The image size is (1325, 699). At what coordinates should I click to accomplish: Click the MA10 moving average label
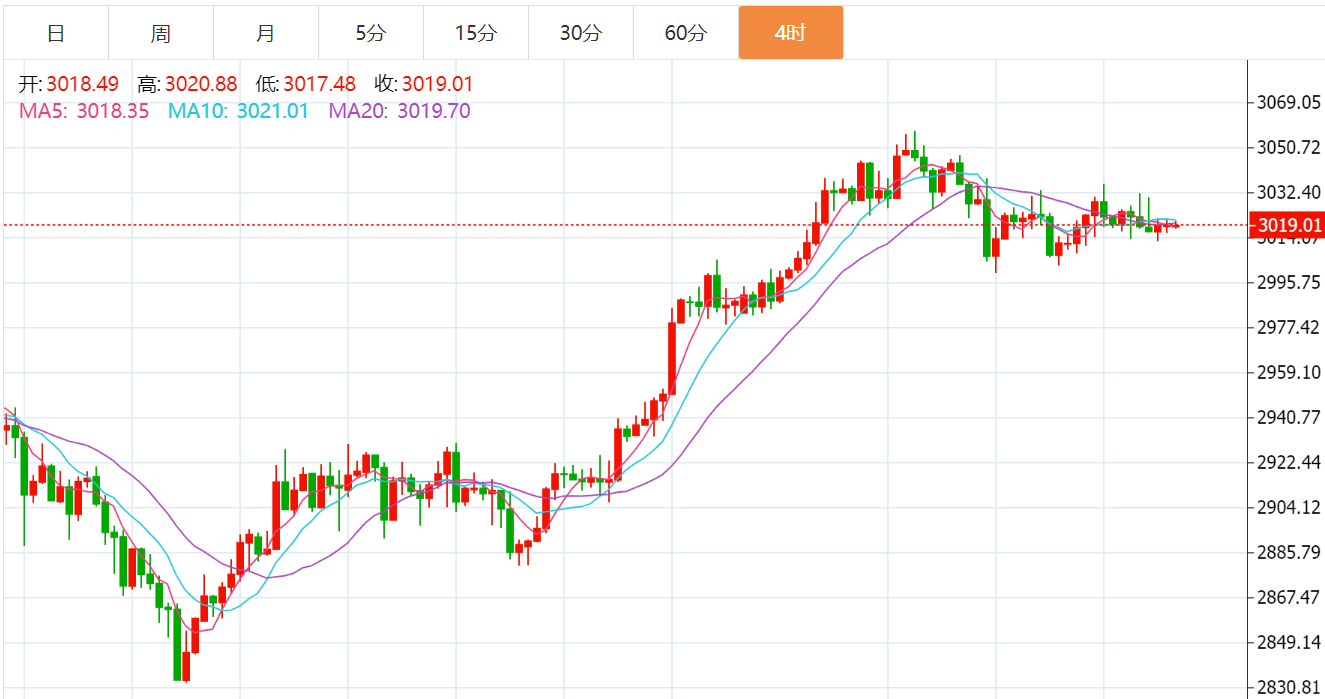238,111
